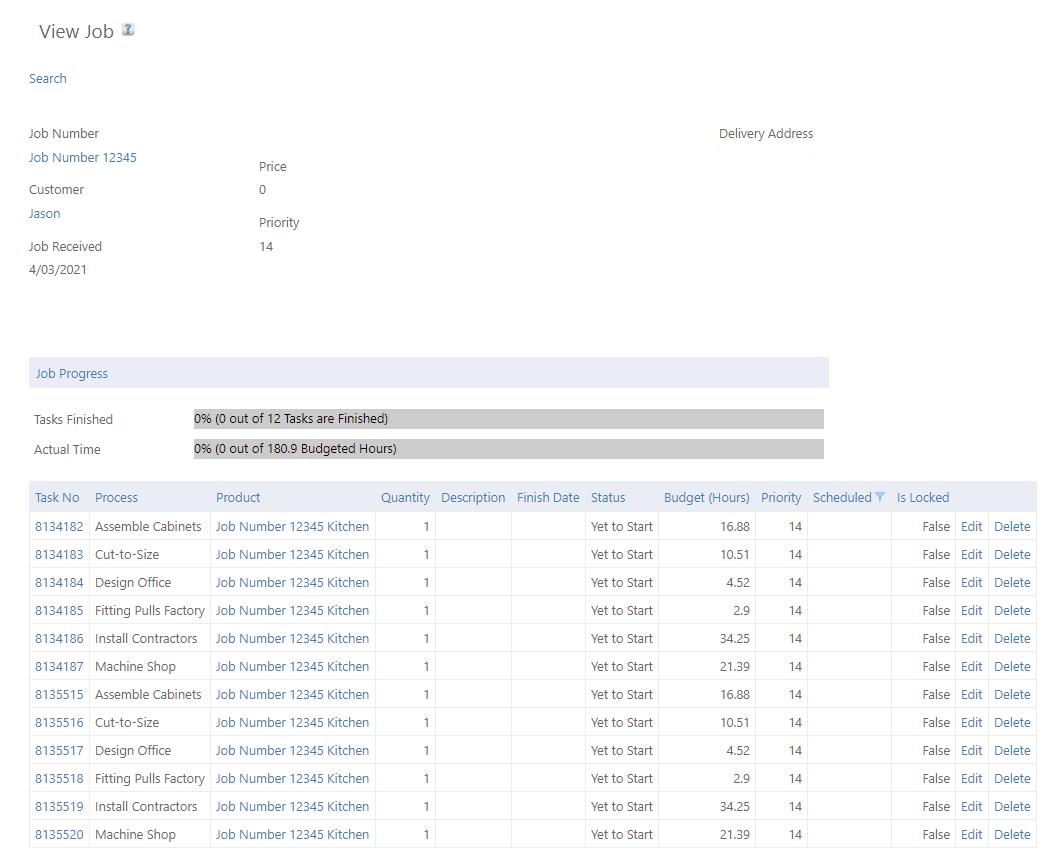Delete task 8135518 Fitting Pulls Factory
The image size is (1050, 860).
[x=1012, y=778]
